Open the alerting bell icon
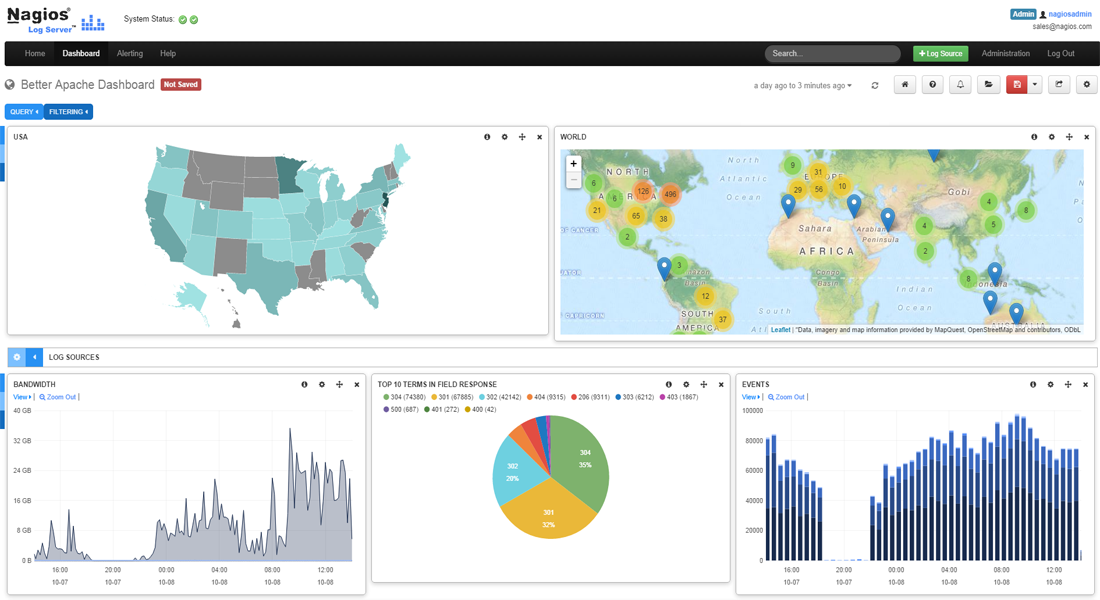1100x600 pixels. click(960, 85)
